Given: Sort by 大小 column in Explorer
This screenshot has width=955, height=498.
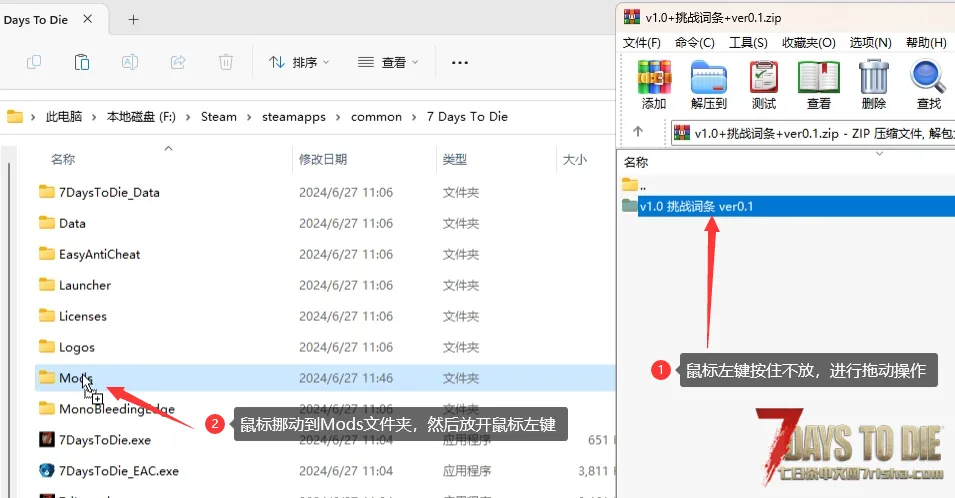Looking at the screenshot, I should 574,160.
